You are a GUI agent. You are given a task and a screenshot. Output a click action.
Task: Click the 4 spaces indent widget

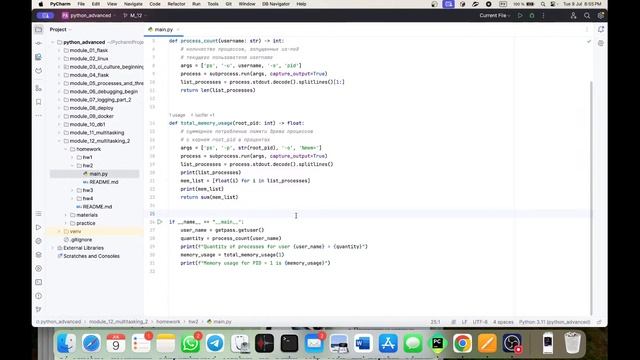click(503, 322)
